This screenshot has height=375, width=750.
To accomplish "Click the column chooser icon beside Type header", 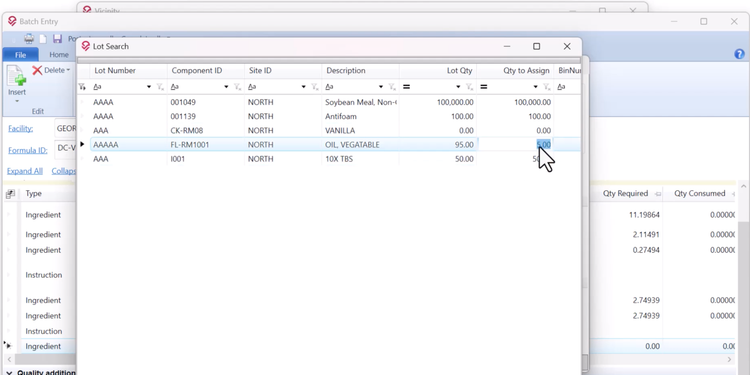I will click(x=10, y=194).
